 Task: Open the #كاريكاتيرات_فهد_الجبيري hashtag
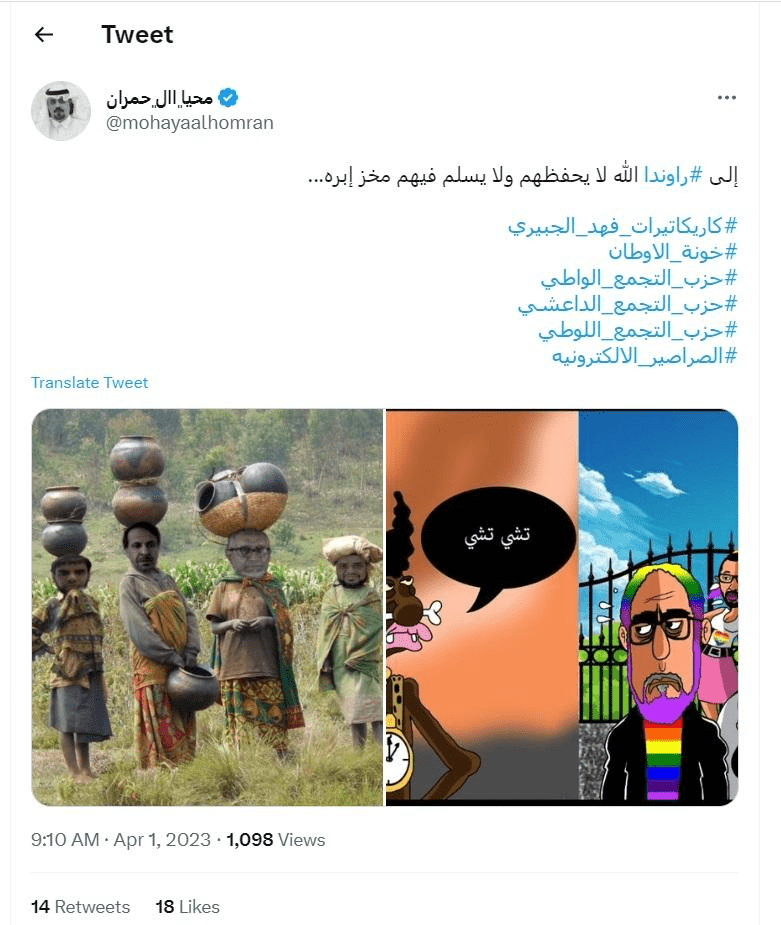point(623,226)
